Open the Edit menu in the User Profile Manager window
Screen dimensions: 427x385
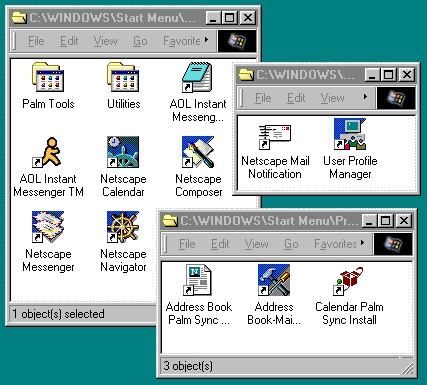(x=296, y=98)
